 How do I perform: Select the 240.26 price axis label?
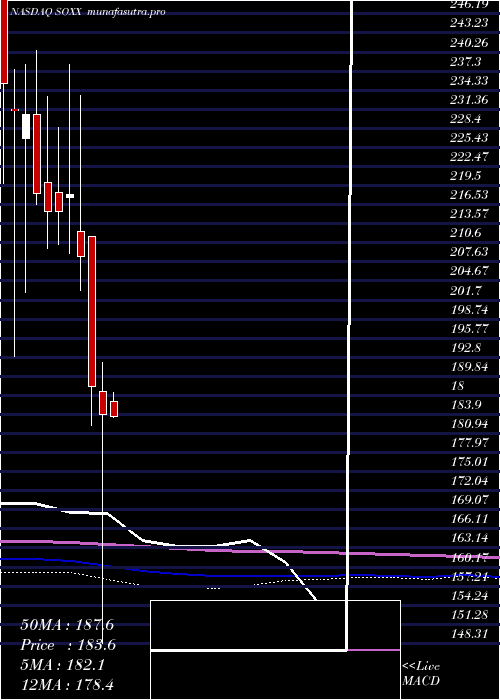(469, 42)
